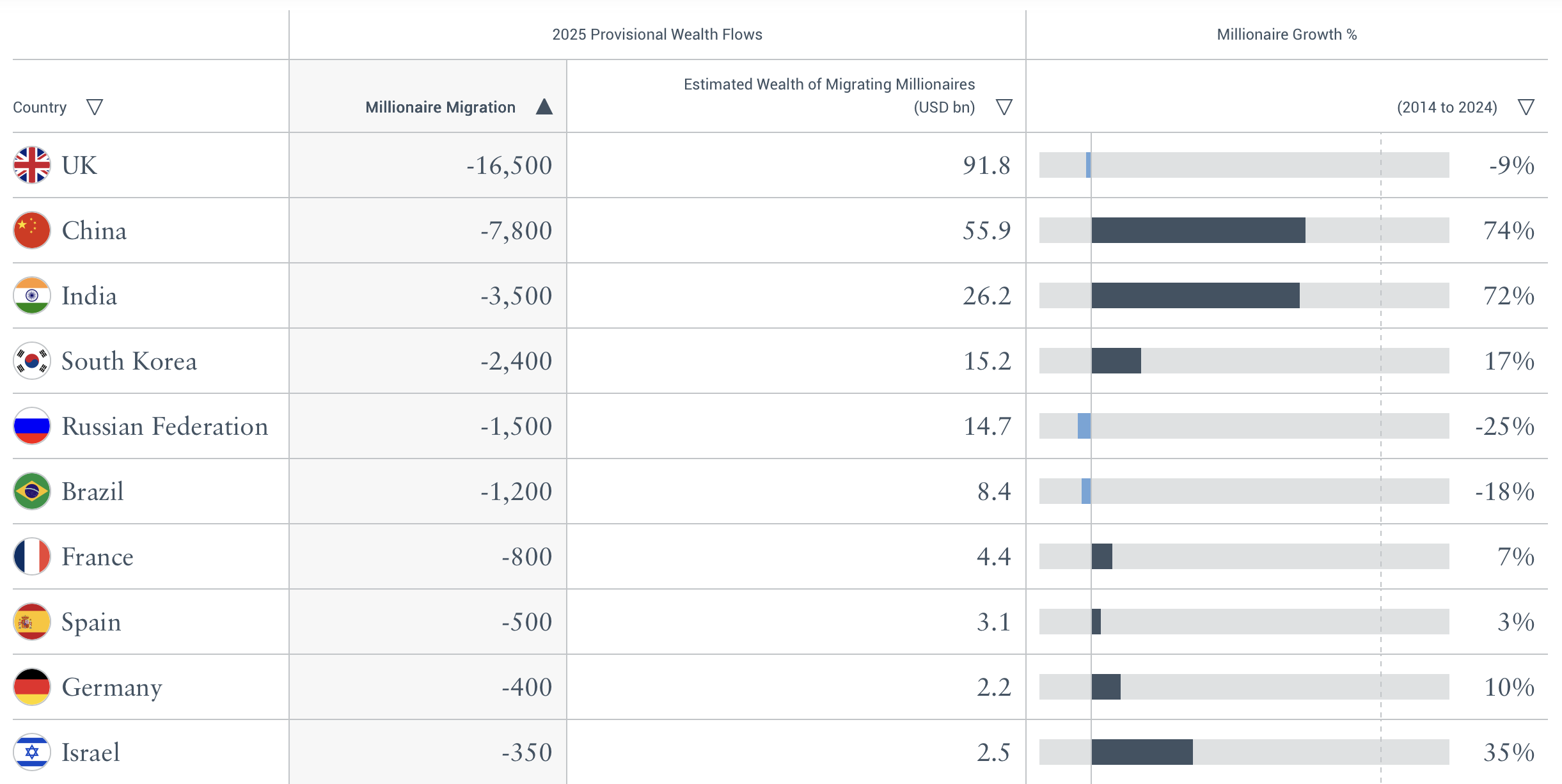Click India's 72% dark growth bar
Viewport: 1562px width, 784px height.
(1195, 295)
